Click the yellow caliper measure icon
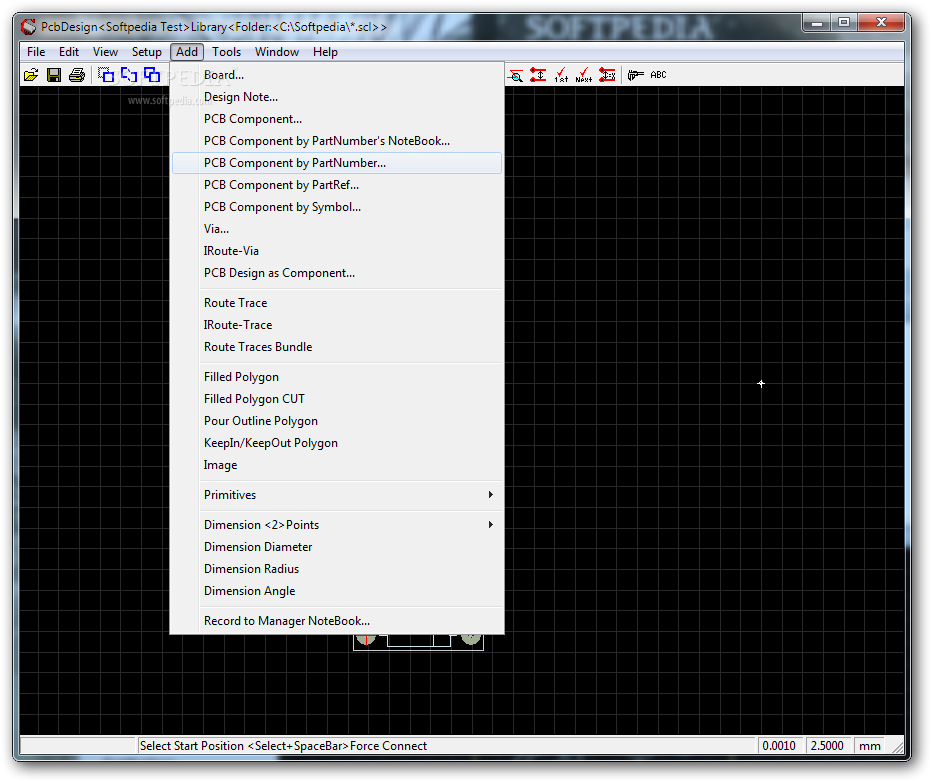Image resolution: width=932 pixels, height=782 pixels. 635,75
